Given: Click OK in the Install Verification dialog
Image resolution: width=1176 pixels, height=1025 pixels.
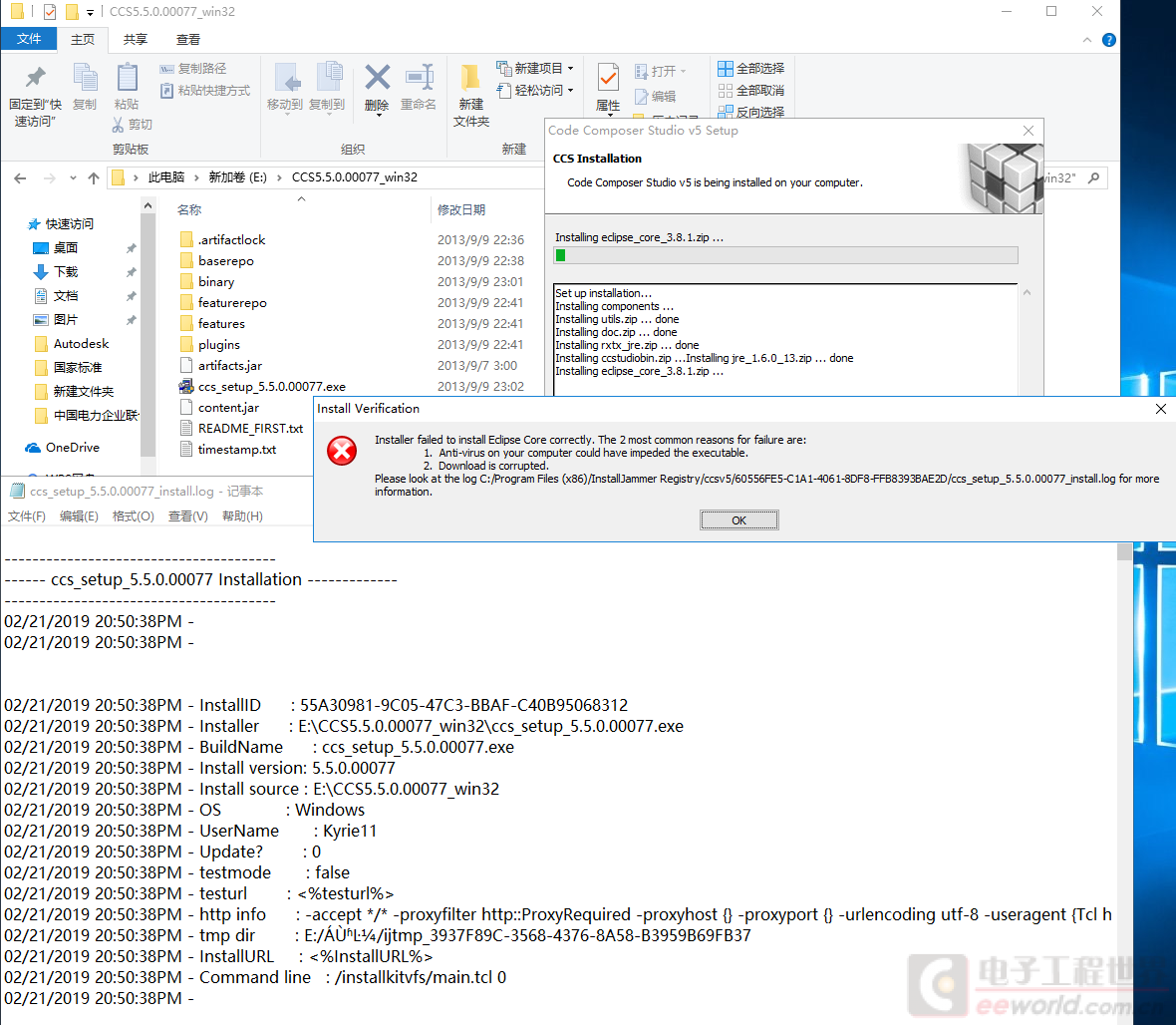Looking at the screenshot, I should pos(738,520).
